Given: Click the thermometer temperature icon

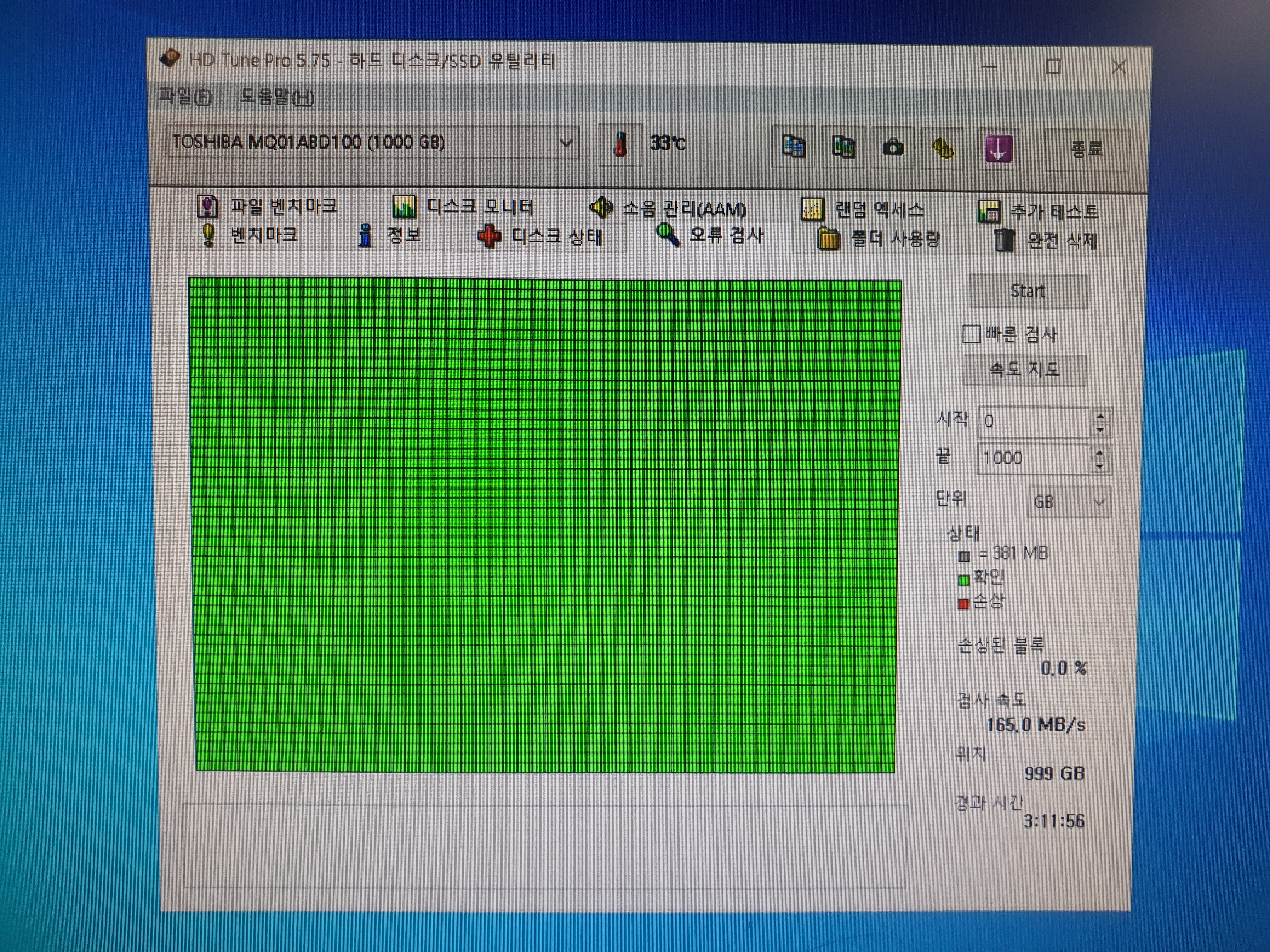Looking at the screenshot, I should (620, 144).
